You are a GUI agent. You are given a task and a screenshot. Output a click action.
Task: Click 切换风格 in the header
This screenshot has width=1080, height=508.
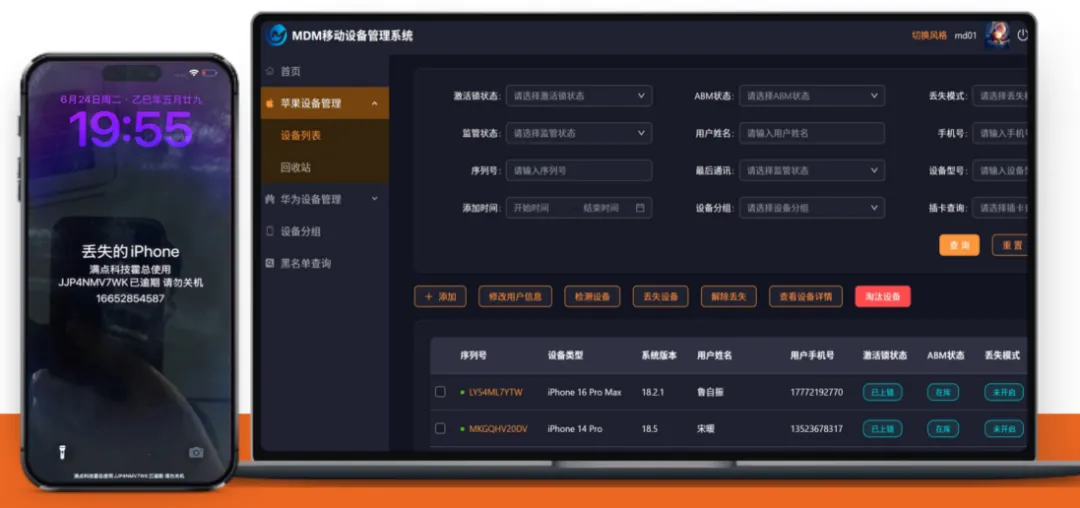point(929,35)
